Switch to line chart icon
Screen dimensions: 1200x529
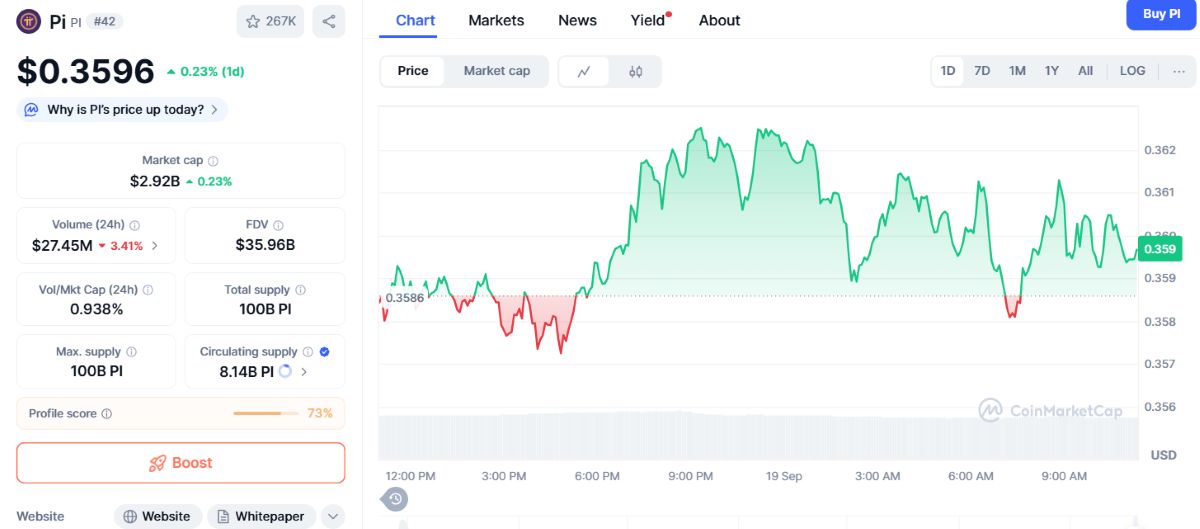(x=585, y=71)
